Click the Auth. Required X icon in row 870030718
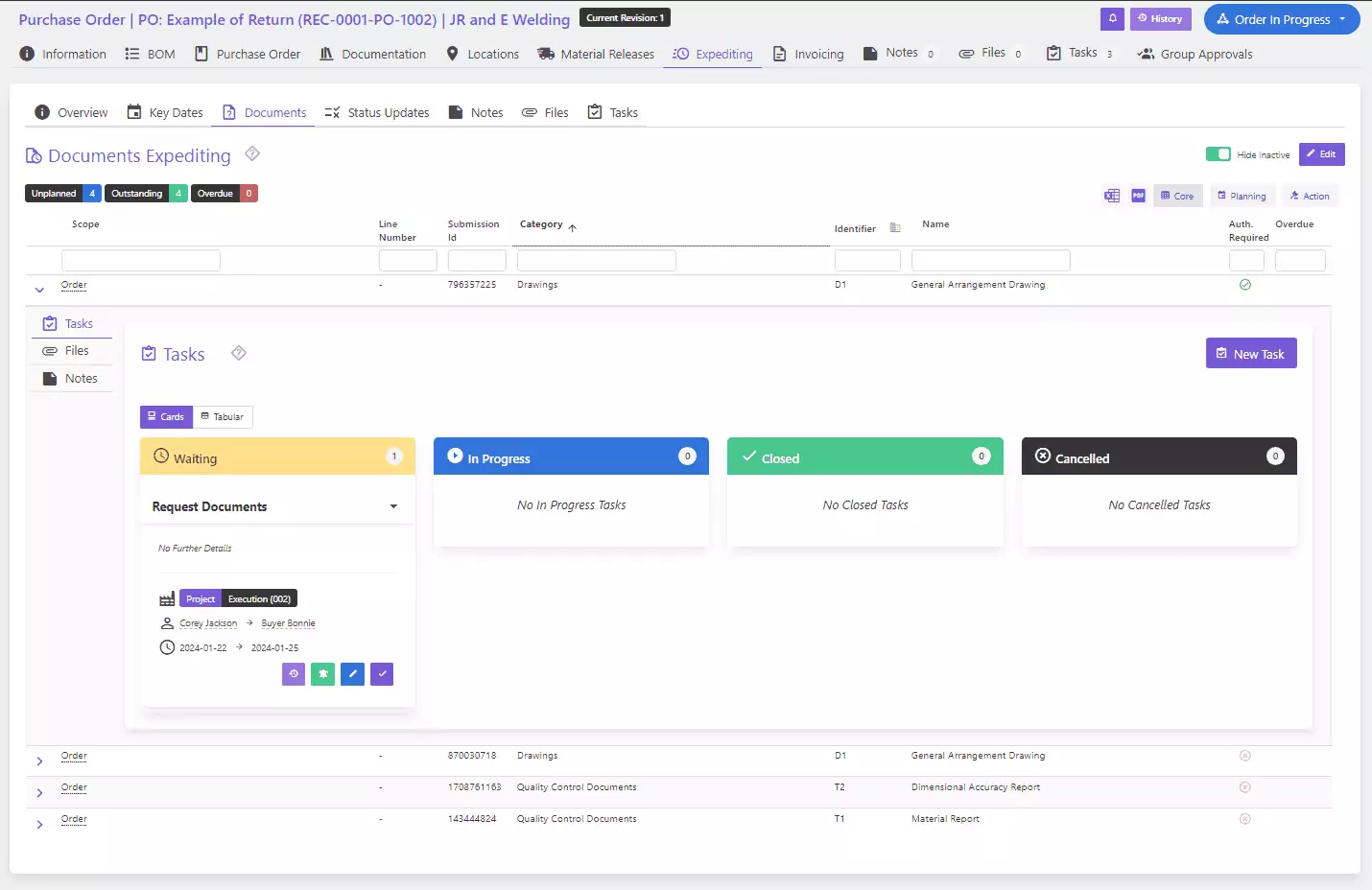Screen dimensions: 1372x890 click(1245, 756)
